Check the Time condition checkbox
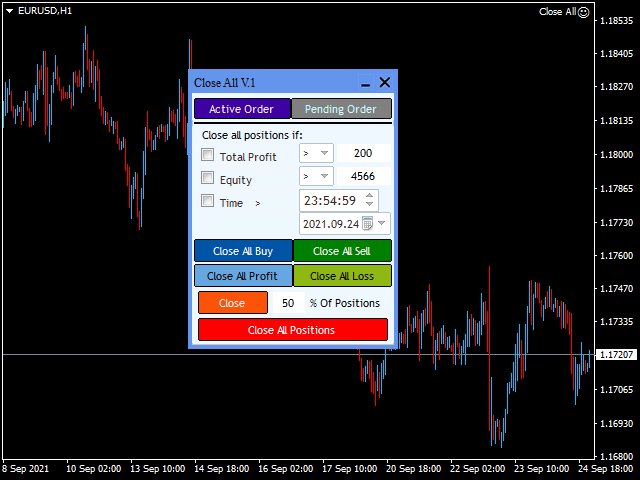The image size is (640, 480). [208, 201]
